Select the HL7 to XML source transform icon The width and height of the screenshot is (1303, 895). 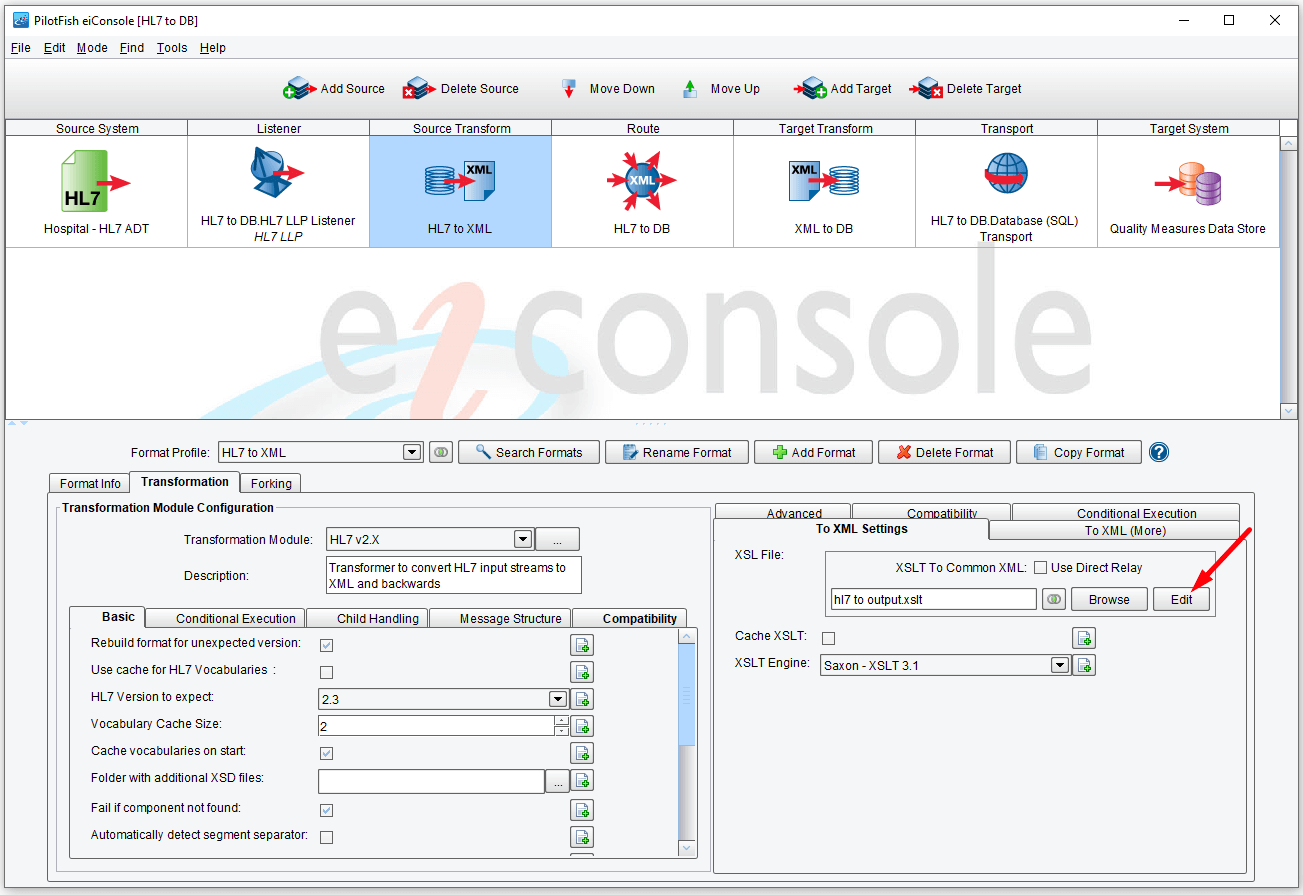pyautogui.click(x=460, y=181)
